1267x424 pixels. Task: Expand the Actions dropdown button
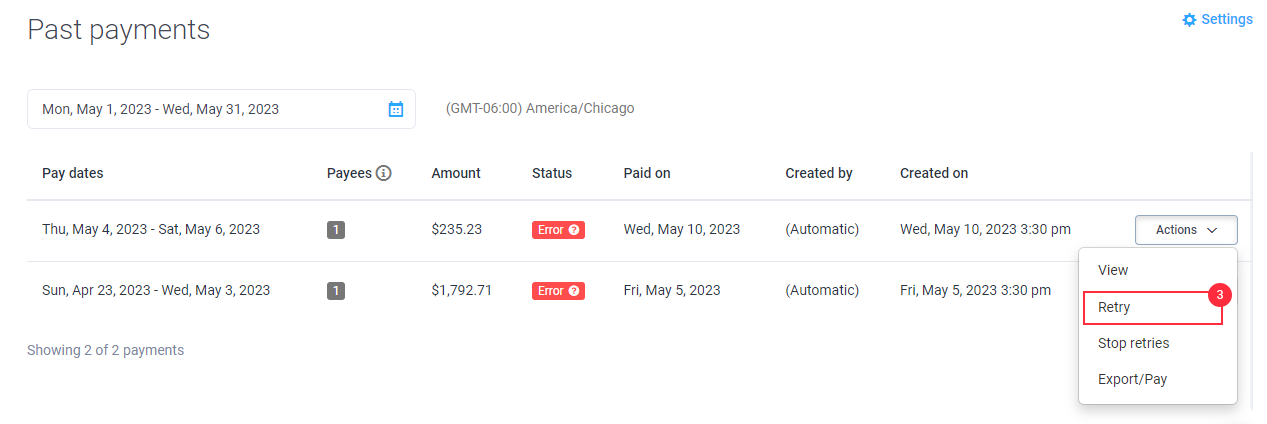1186,230
